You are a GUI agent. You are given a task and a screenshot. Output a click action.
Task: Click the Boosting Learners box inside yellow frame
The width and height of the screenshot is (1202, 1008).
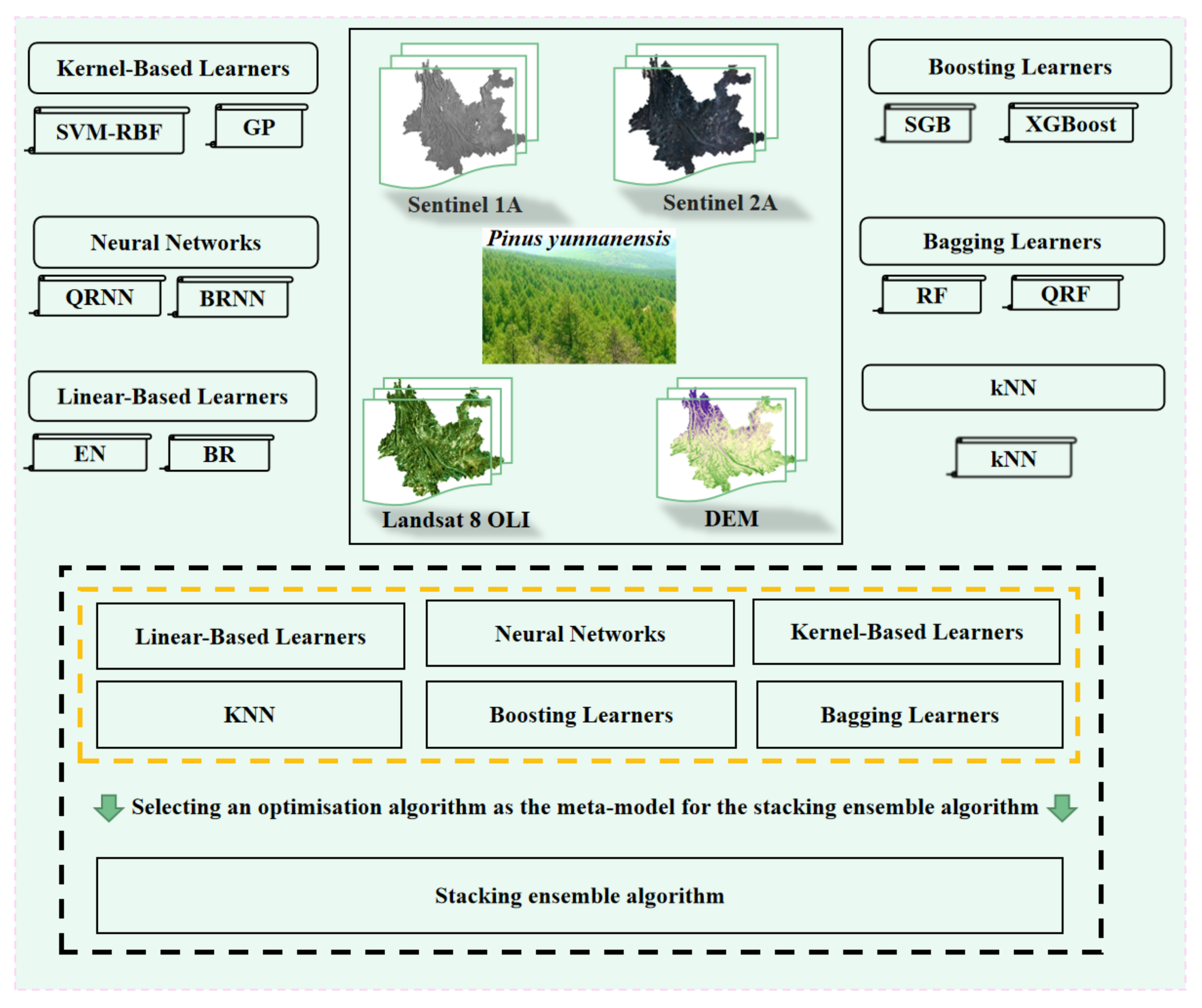click(581, 715)
